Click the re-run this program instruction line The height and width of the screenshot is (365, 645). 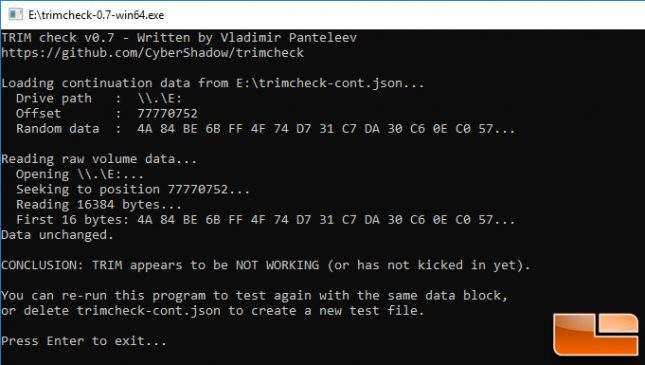pos(255,295)
